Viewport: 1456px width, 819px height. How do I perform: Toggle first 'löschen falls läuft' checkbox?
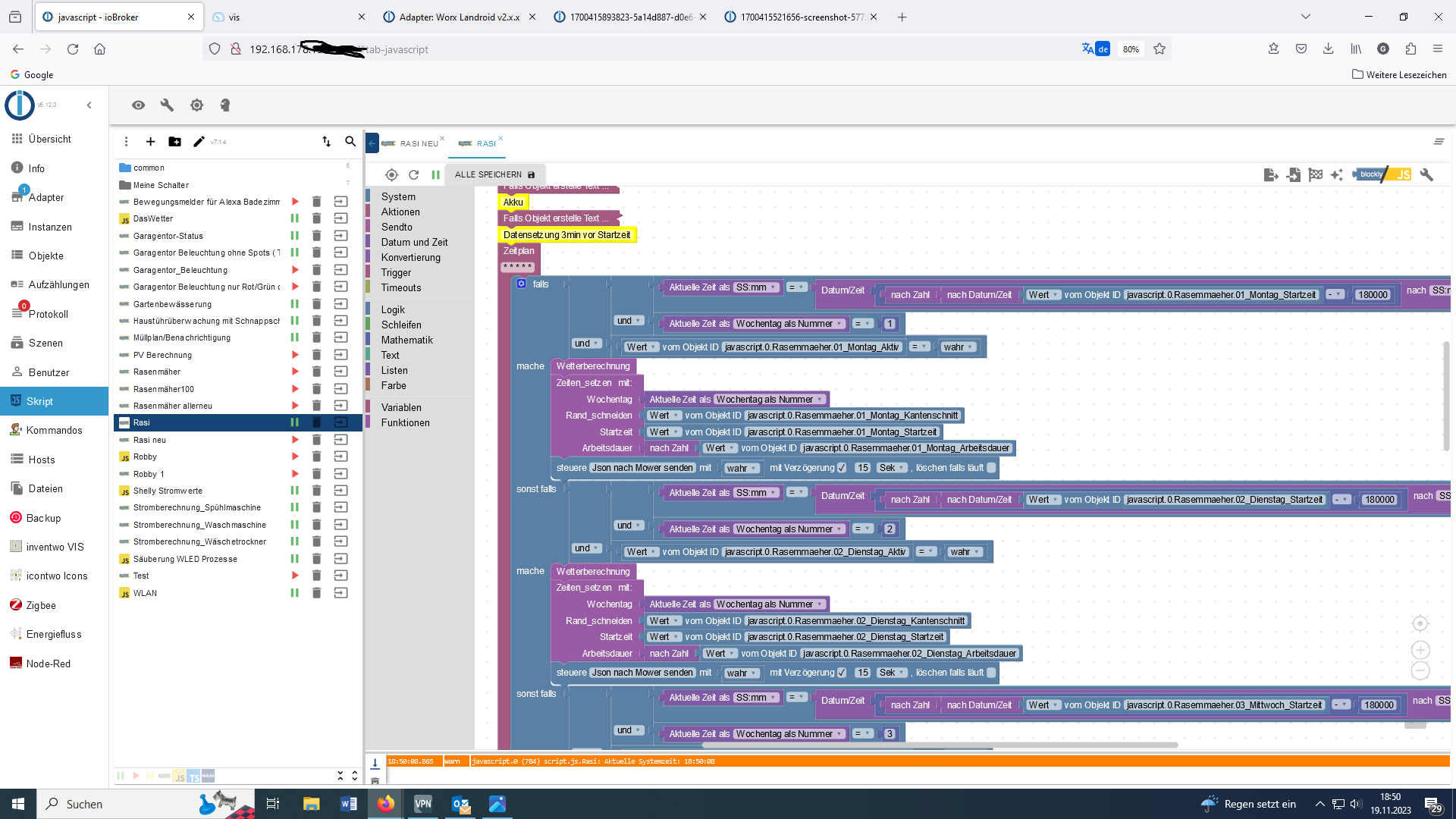tap(991, 468)
